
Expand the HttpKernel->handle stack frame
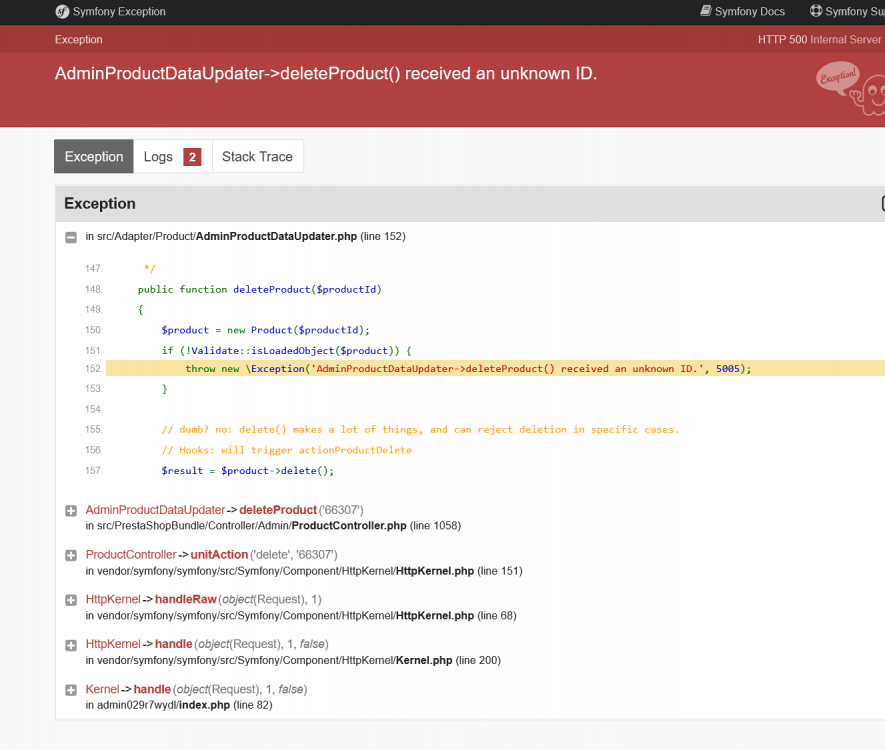70,645
